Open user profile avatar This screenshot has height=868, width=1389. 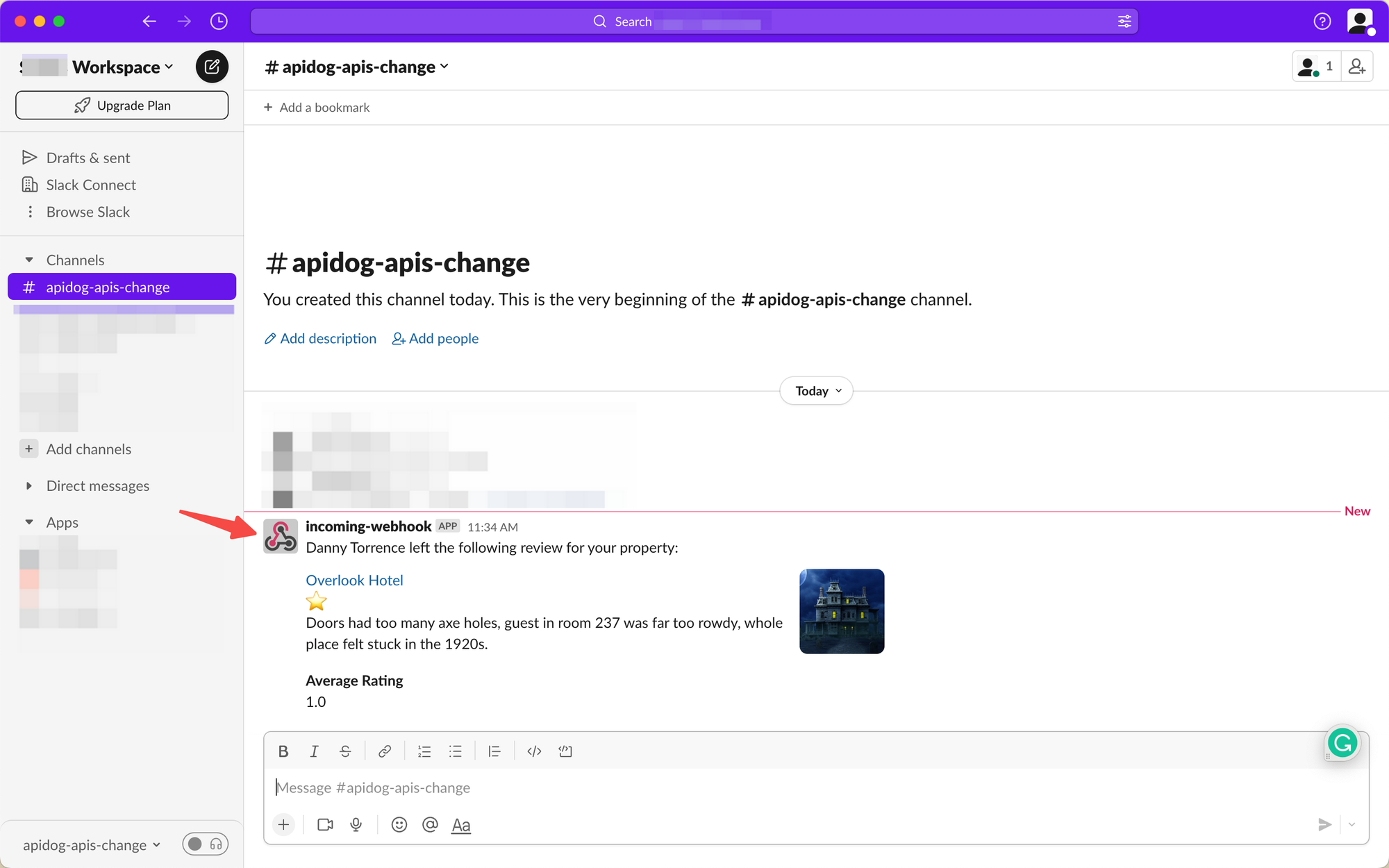[x=1361, y=22]
